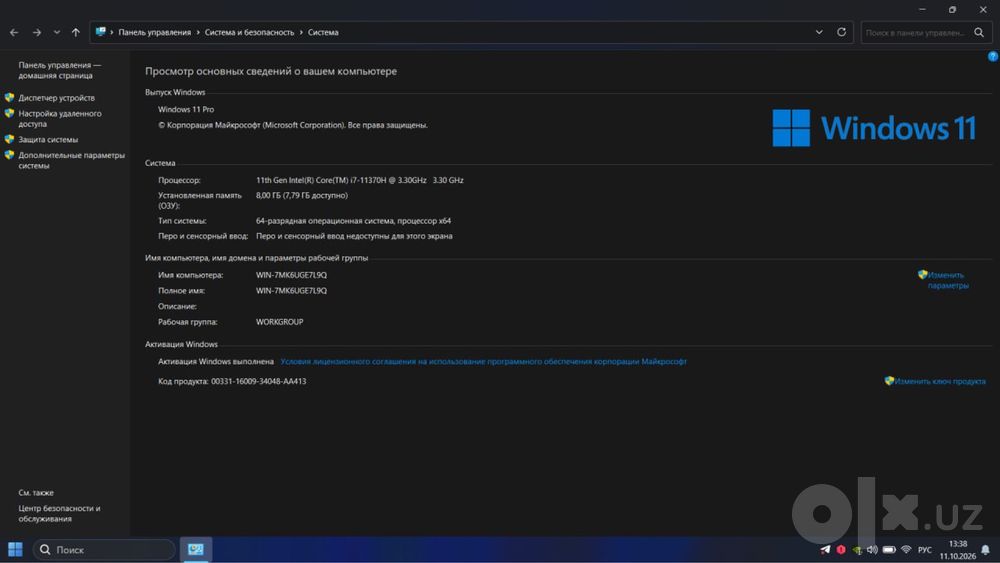Open the Windows Start button
Screen dimensions: 1000x563
[15, 549]
